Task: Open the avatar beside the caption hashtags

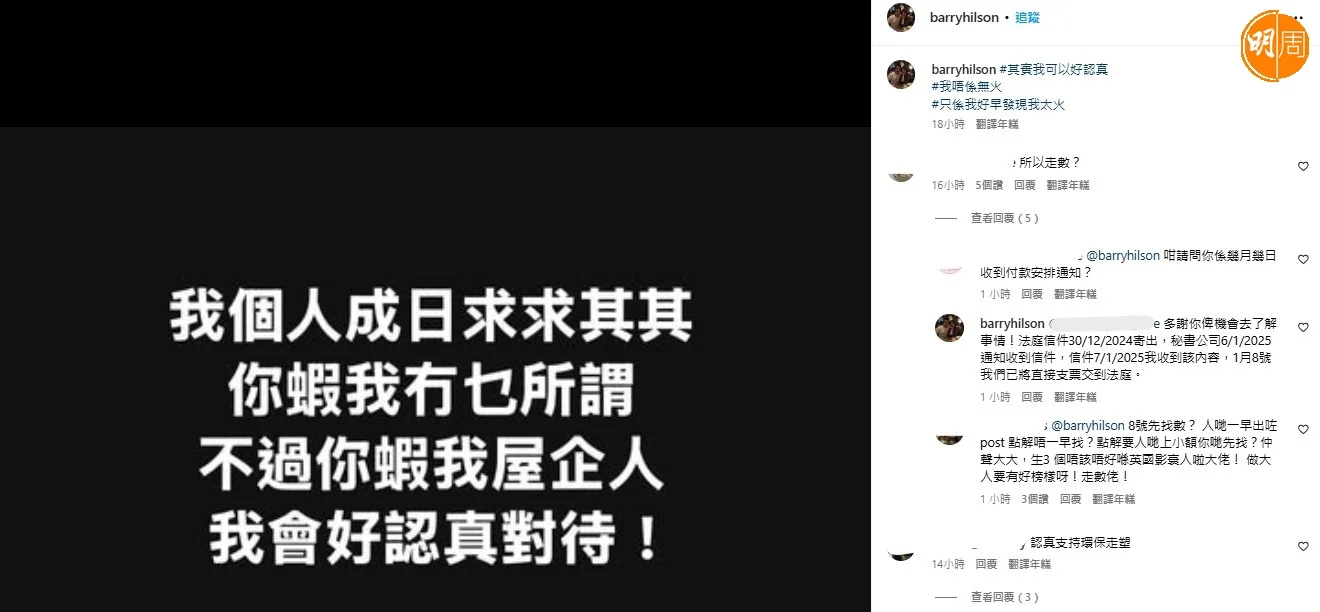Action: coord(901,74)
